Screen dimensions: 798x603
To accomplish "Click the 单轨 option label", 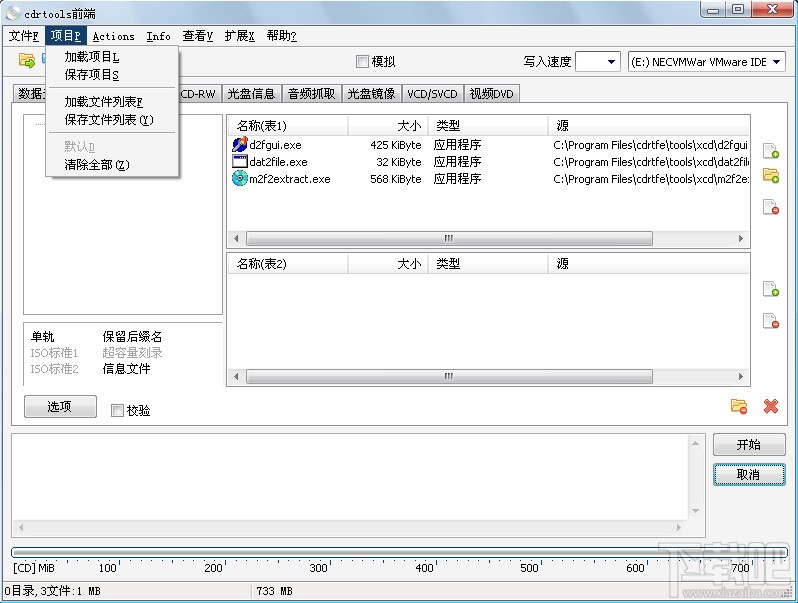I will [43, 336].
